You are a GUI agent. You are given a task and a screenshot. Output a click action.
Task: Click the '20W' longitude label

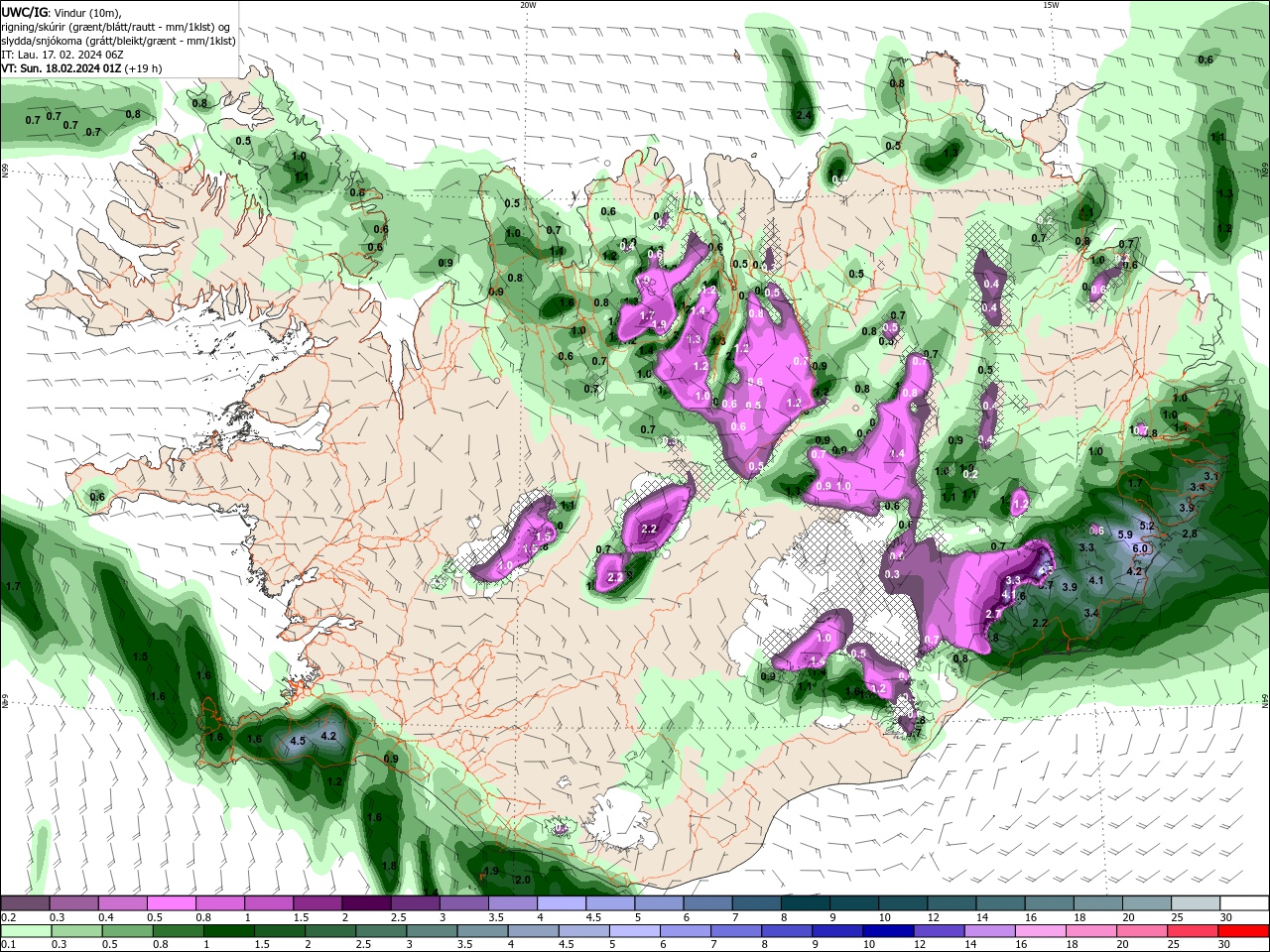pos(528,5)
